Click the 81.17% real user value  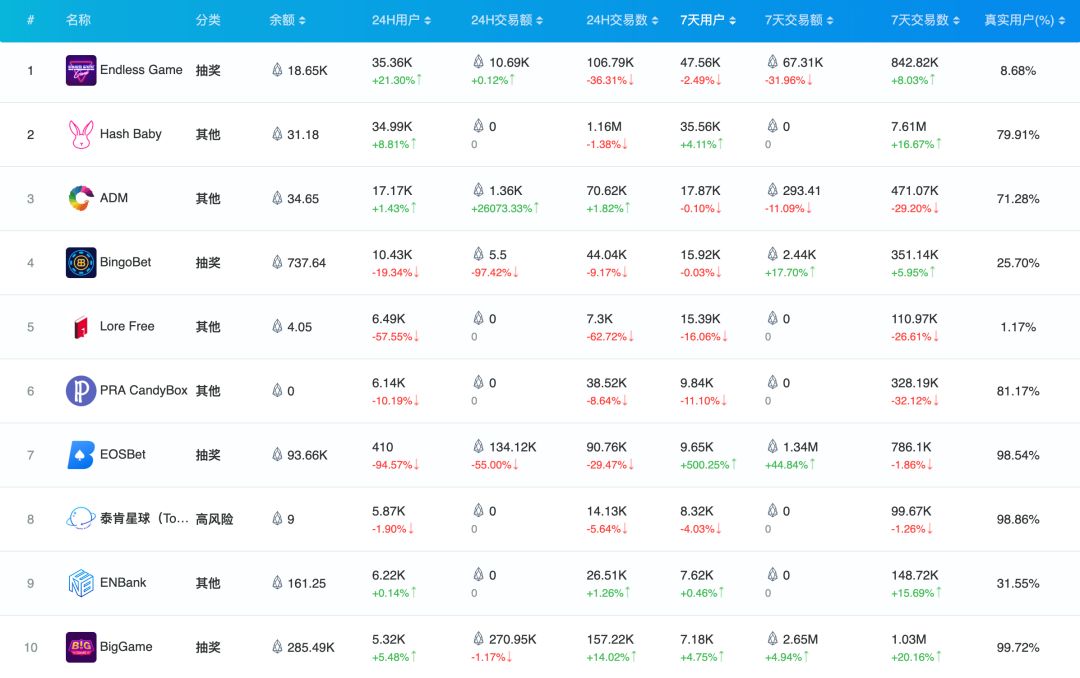pos(1018,391)
